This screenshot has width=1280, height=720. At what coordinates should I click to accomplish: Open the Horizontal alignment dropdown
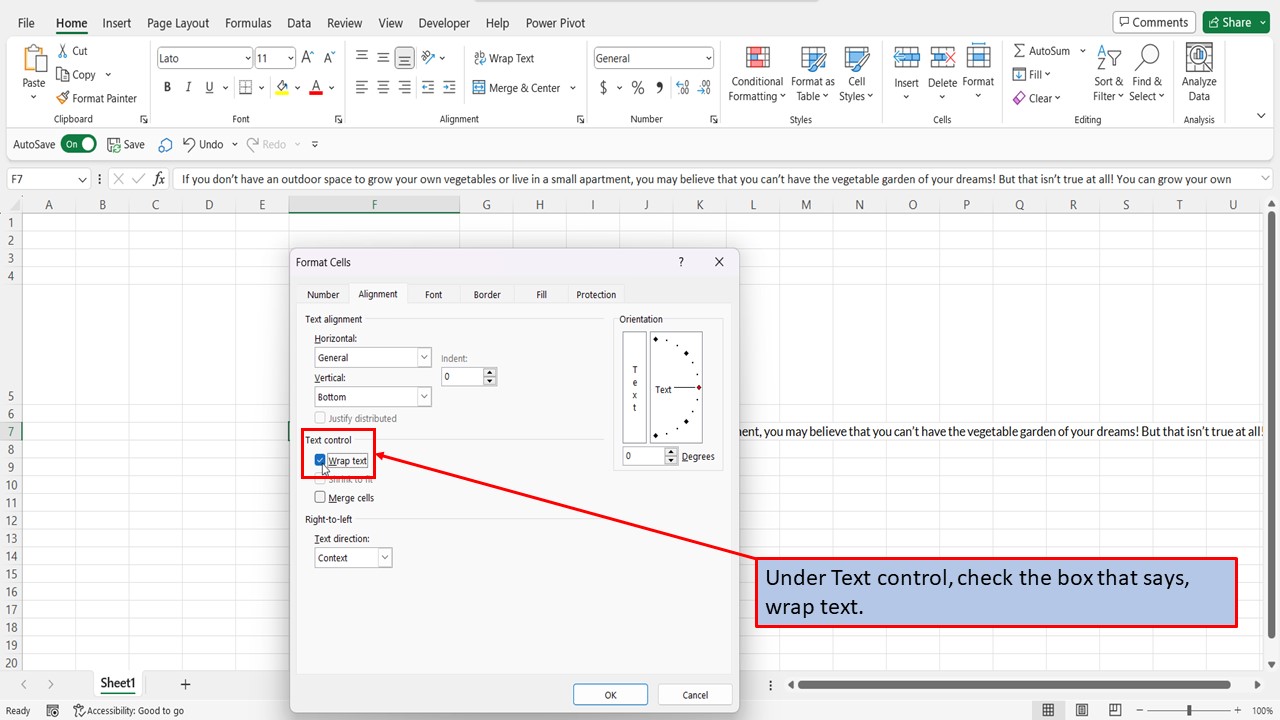[x=423, y=357]
